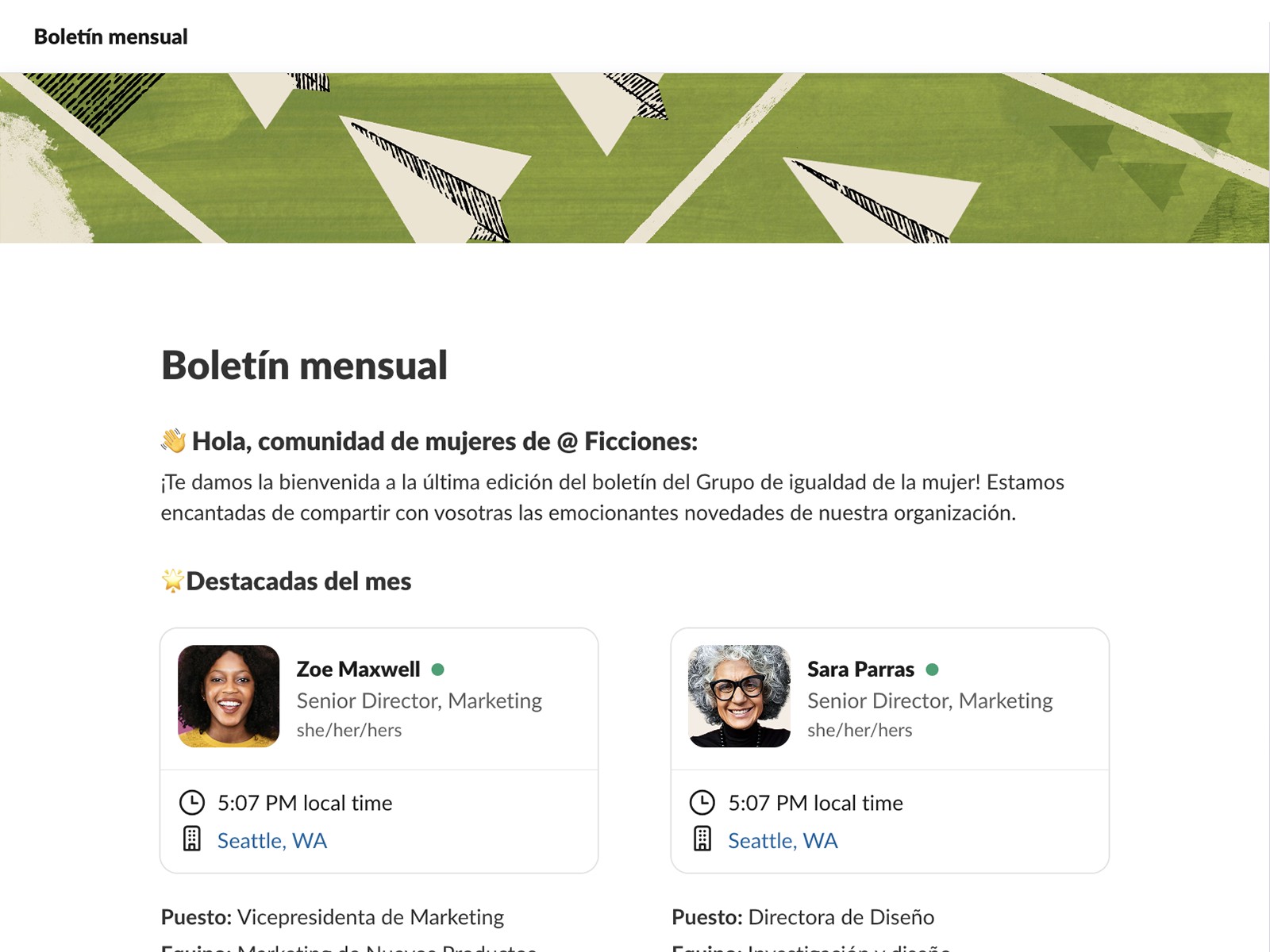Click the clock icon in Sara Parras's card
This screenshot has width=1270, height=952.
pos(702,803)
